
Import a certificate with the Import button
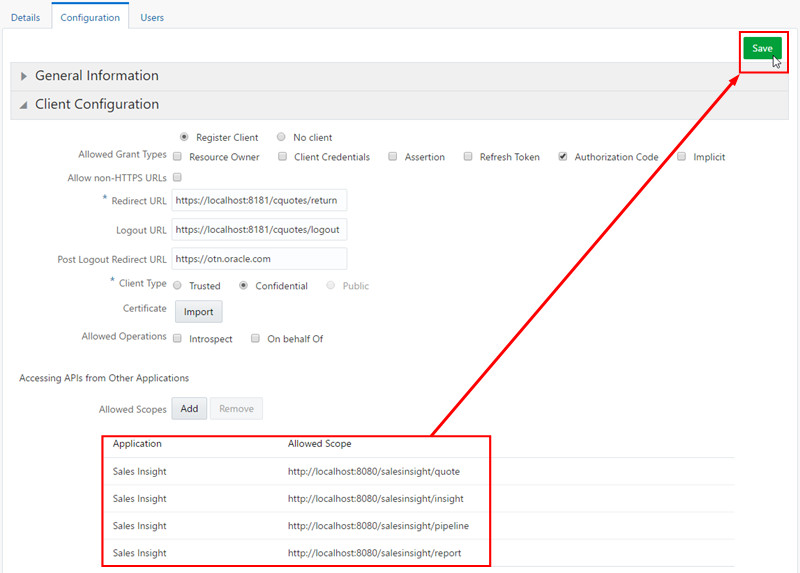198,312
